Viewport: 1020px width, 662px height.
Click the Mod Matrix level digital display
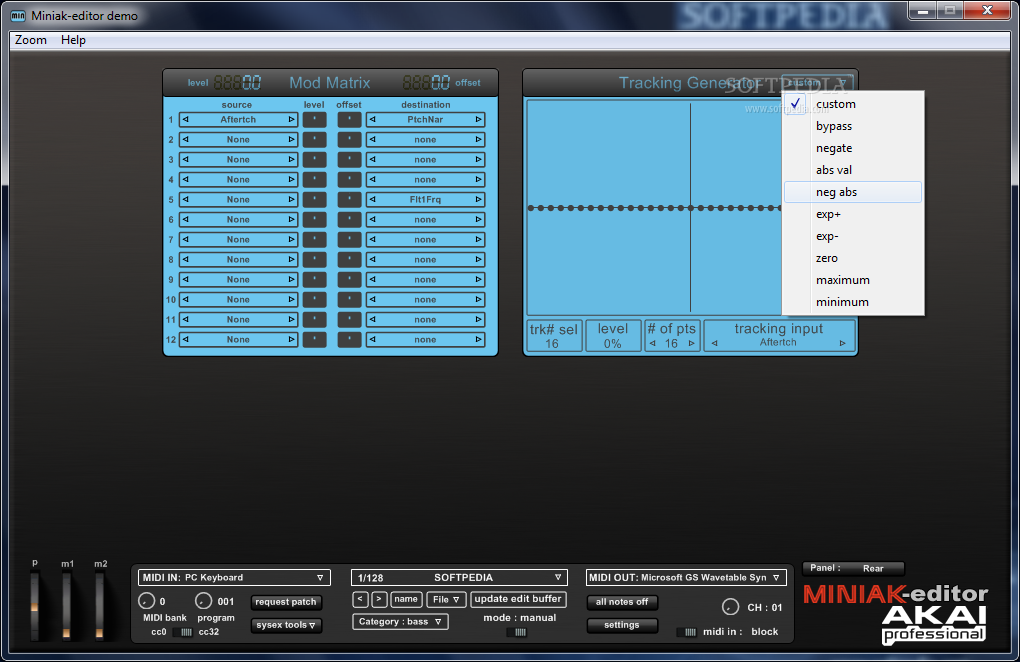click(x=237, y=83)
